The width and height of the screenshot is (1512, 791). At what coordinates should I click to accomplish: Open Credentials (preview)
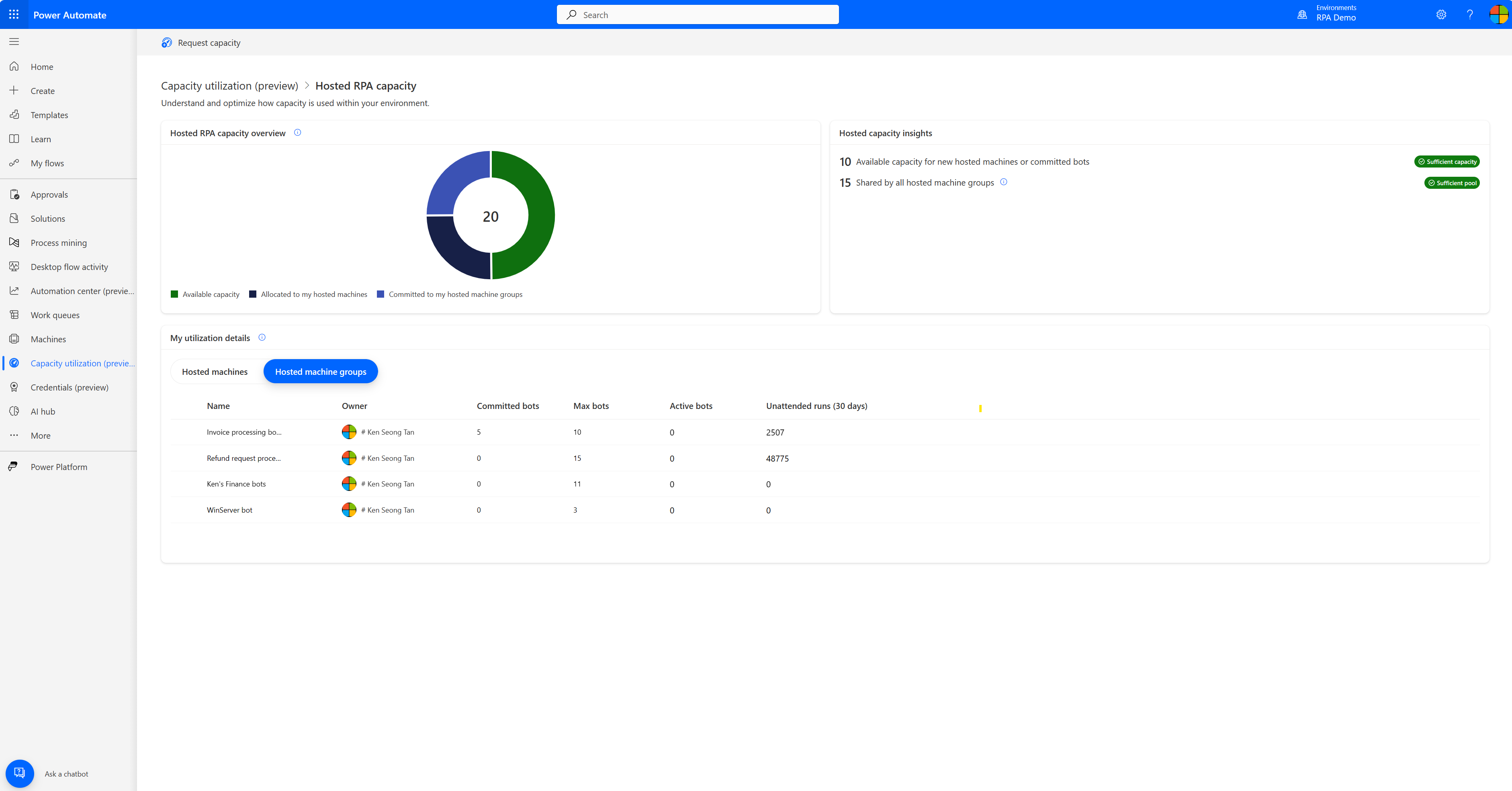(70, 387)
